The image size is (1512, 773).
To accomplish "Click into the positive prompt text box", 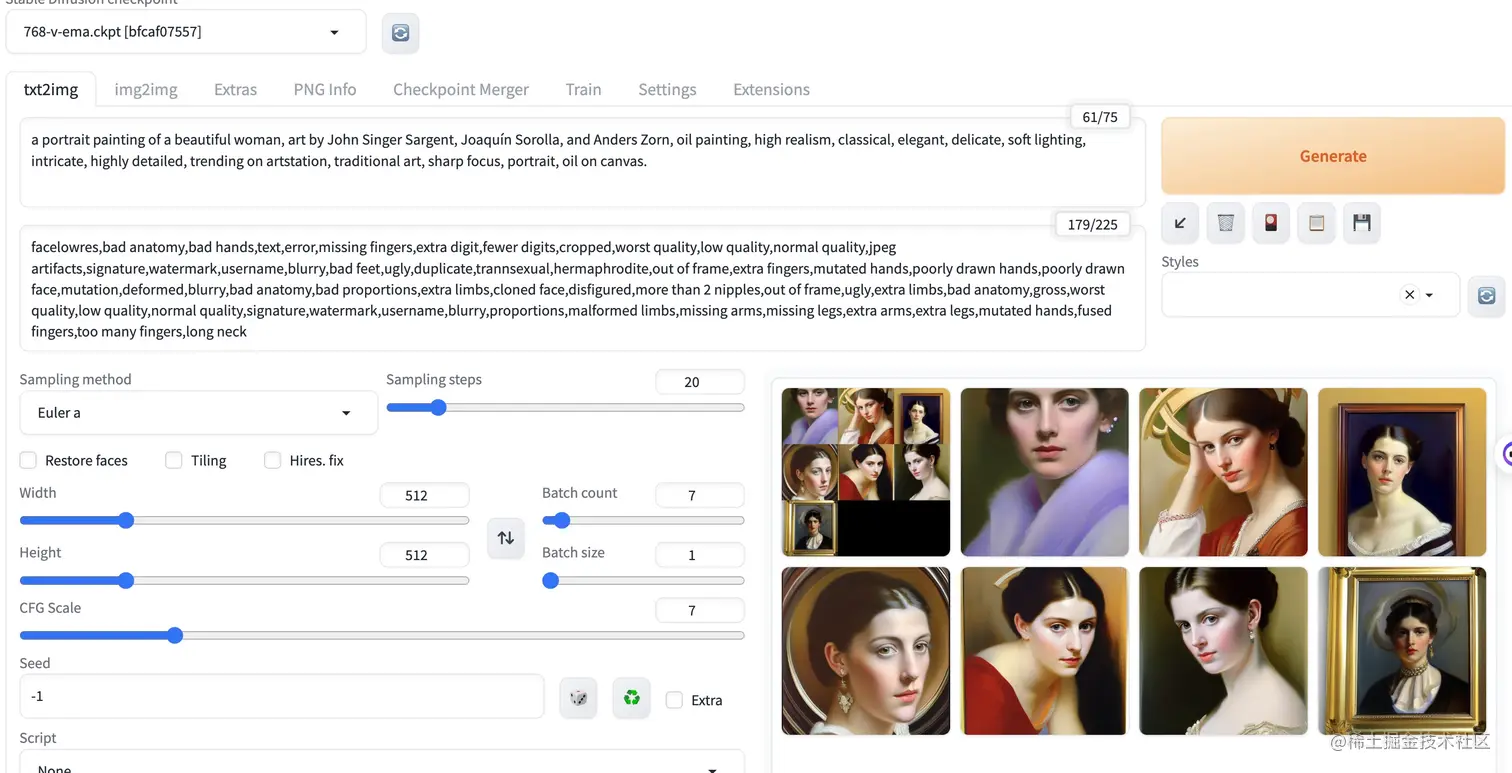I will point(582,163).
